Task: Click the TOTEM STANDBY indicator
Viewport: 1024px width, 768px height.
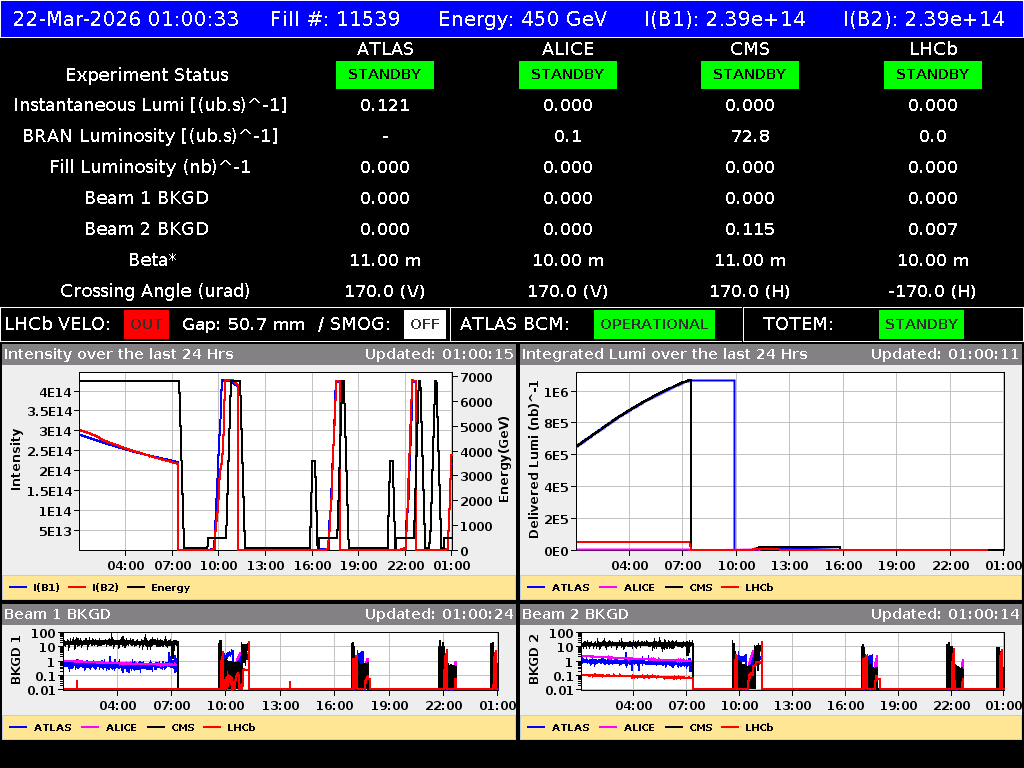Action: coord(921,324)
